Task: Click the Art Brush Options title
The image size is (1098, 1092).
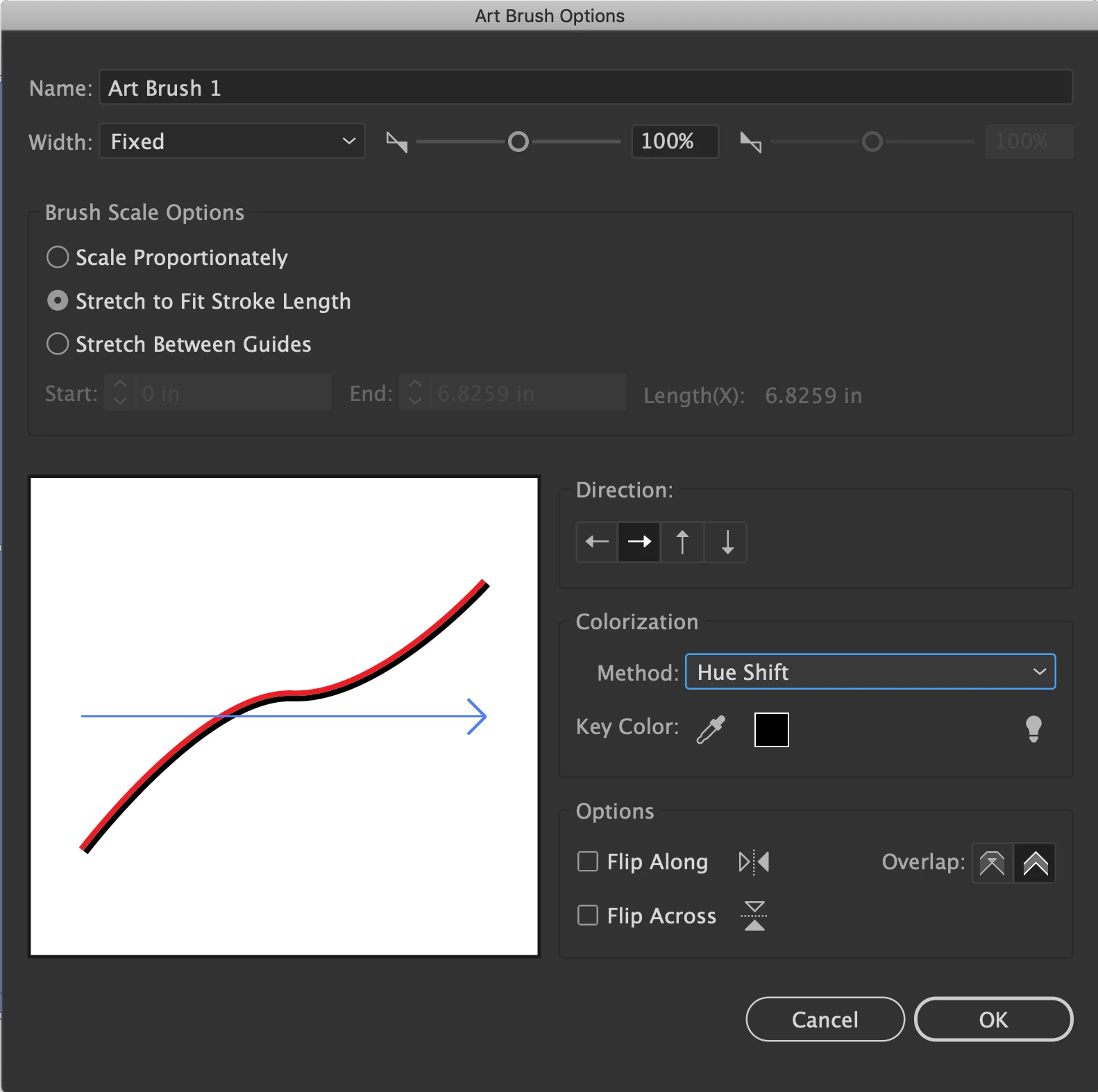Action: 550,15
